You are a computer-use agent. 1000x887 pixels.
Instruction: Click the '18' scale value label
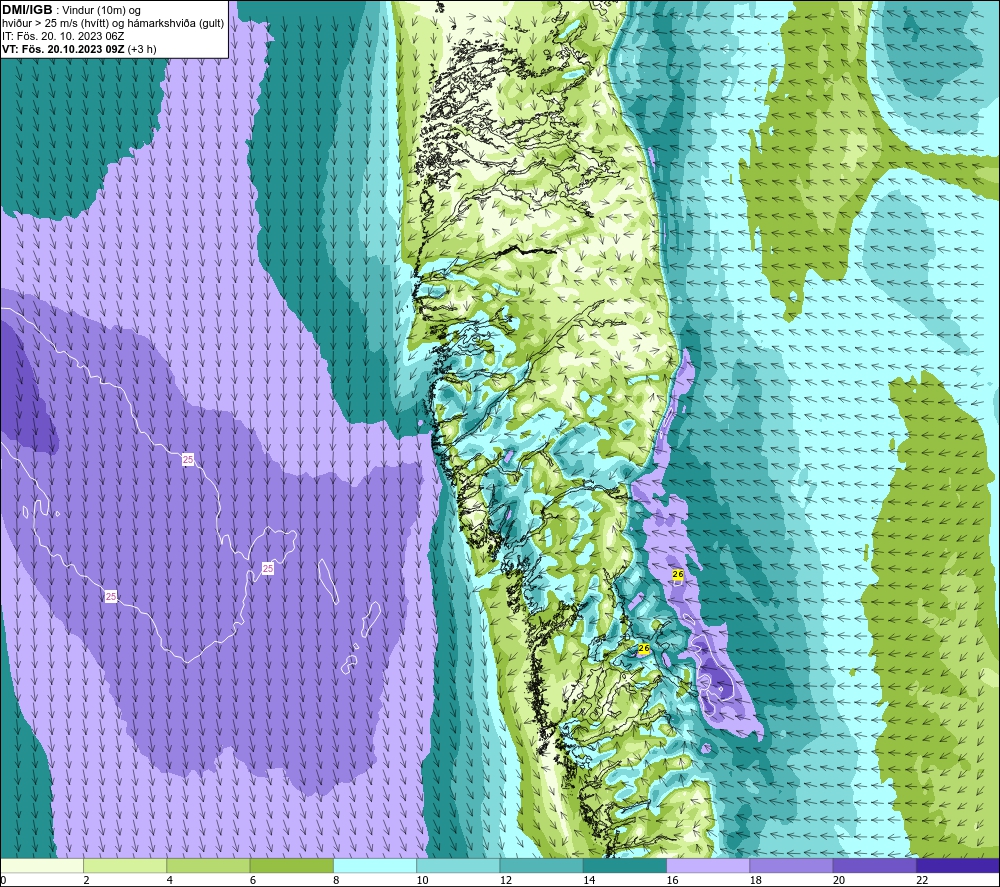pos(756,880)
